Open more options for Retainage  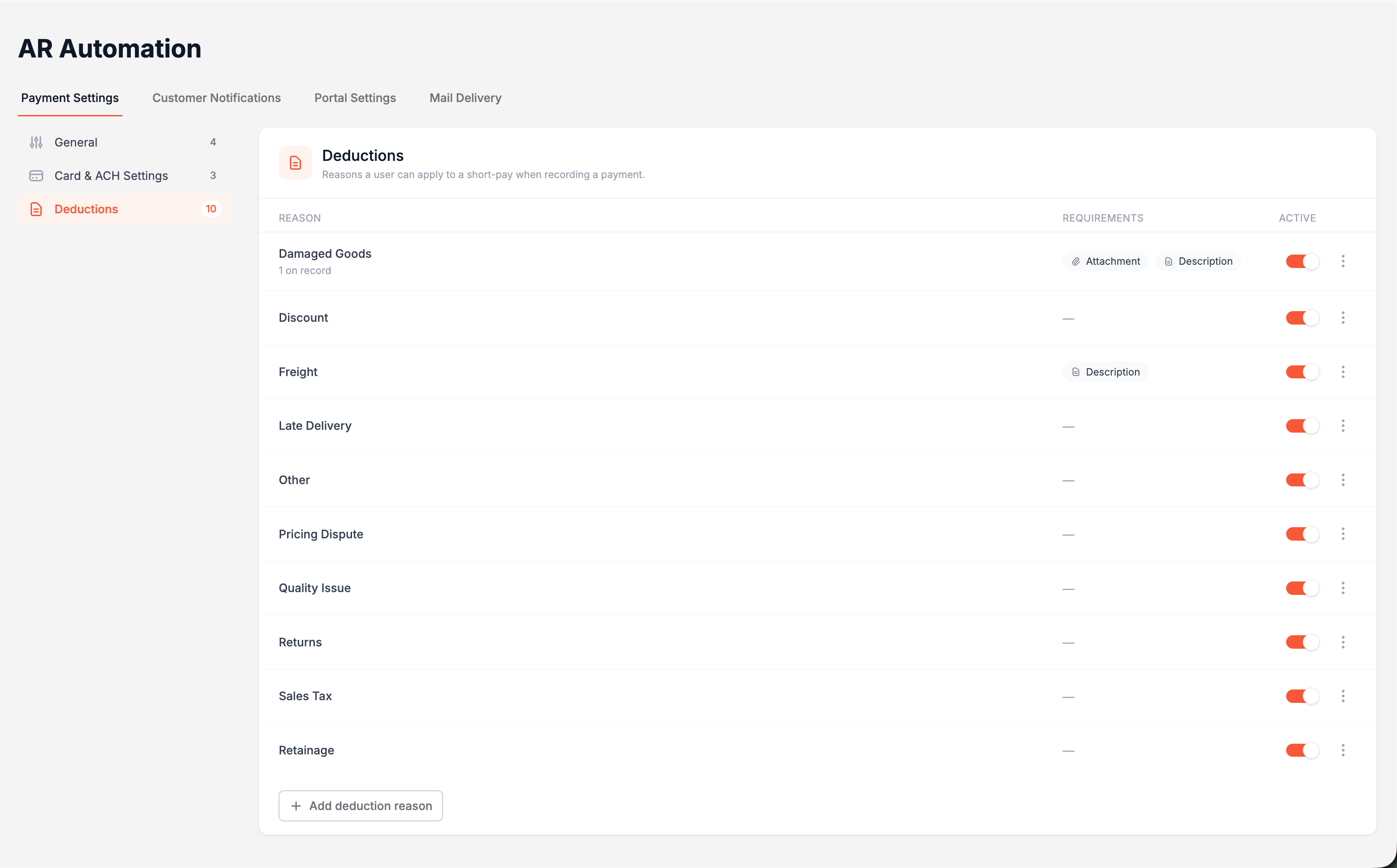pos(1343,750)
